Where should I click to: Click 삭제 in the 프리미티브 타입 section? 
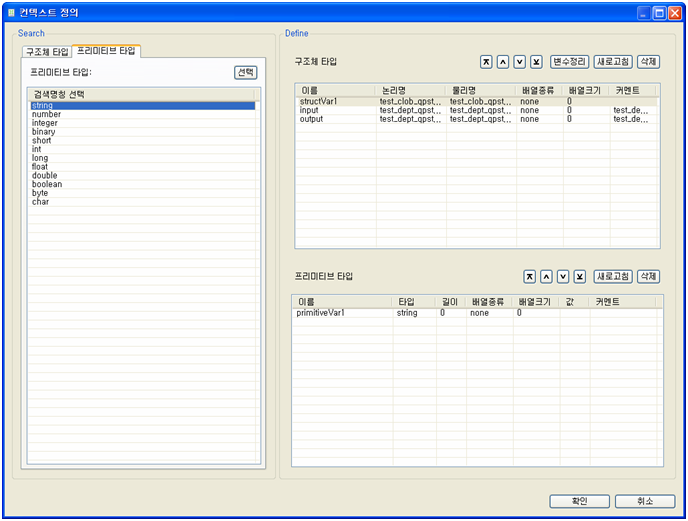[x=649, y=277]
